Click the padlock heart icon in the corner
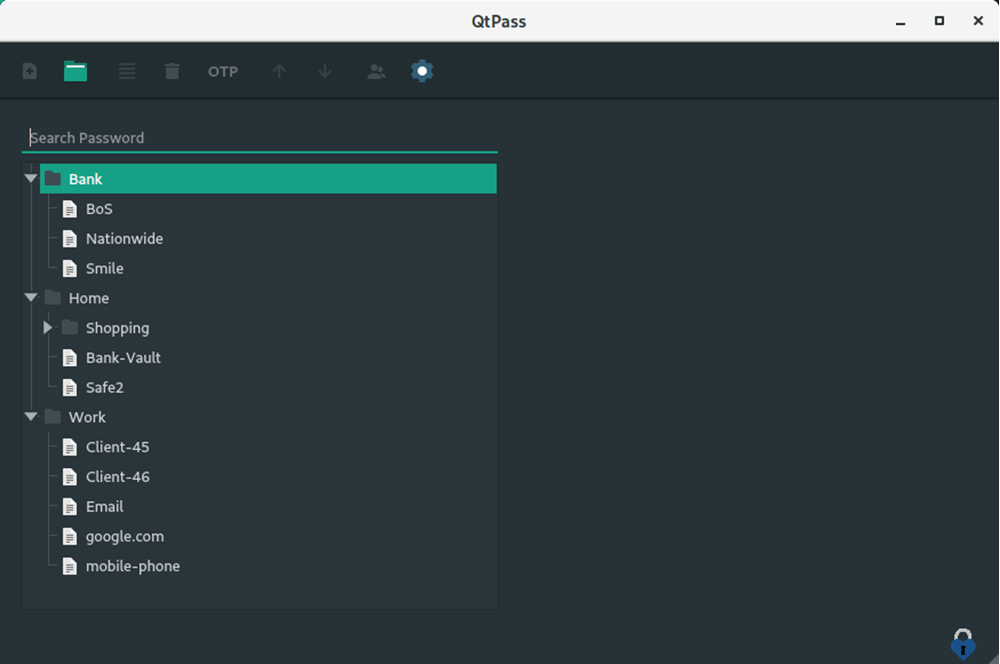The image size is (1000, 664). (962, 644)
